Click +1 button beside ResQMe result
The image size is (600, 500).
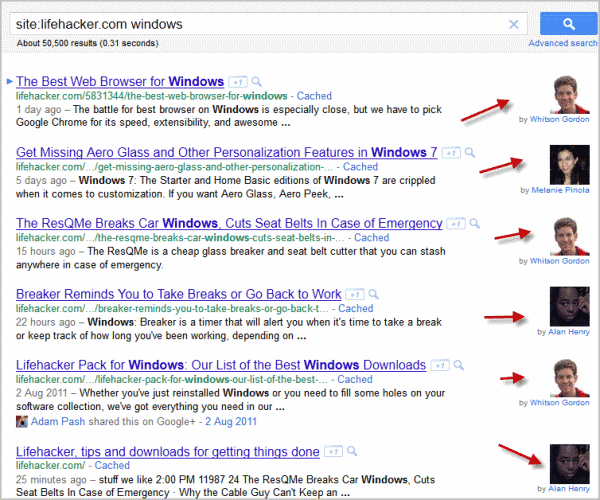tap(456, 224)
